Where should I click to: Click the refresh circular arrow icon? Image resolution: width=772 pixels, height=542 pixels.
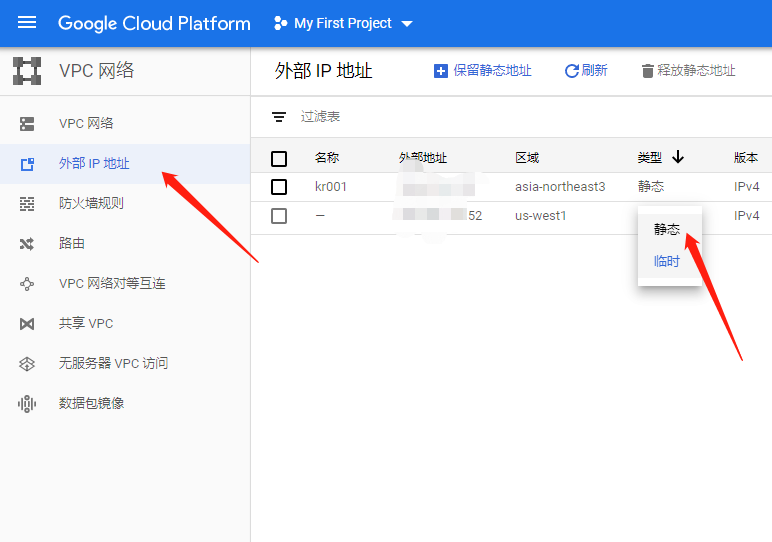(571, 71)
